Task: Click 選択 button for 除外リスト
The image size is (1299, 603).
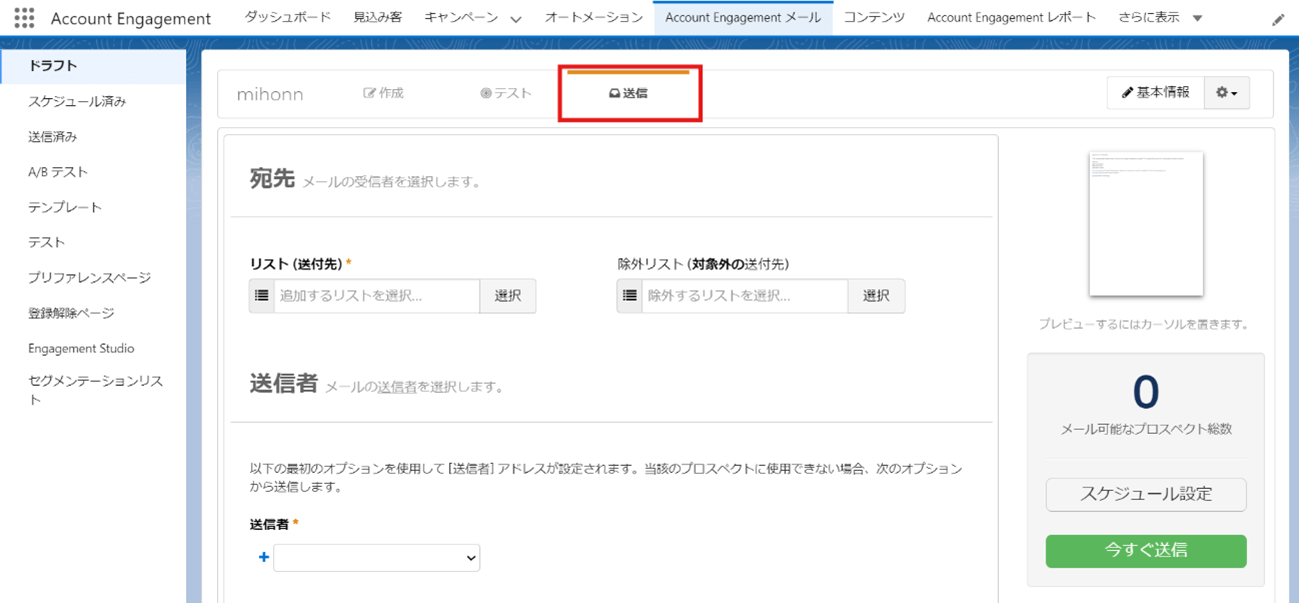Action: (876, 296)
